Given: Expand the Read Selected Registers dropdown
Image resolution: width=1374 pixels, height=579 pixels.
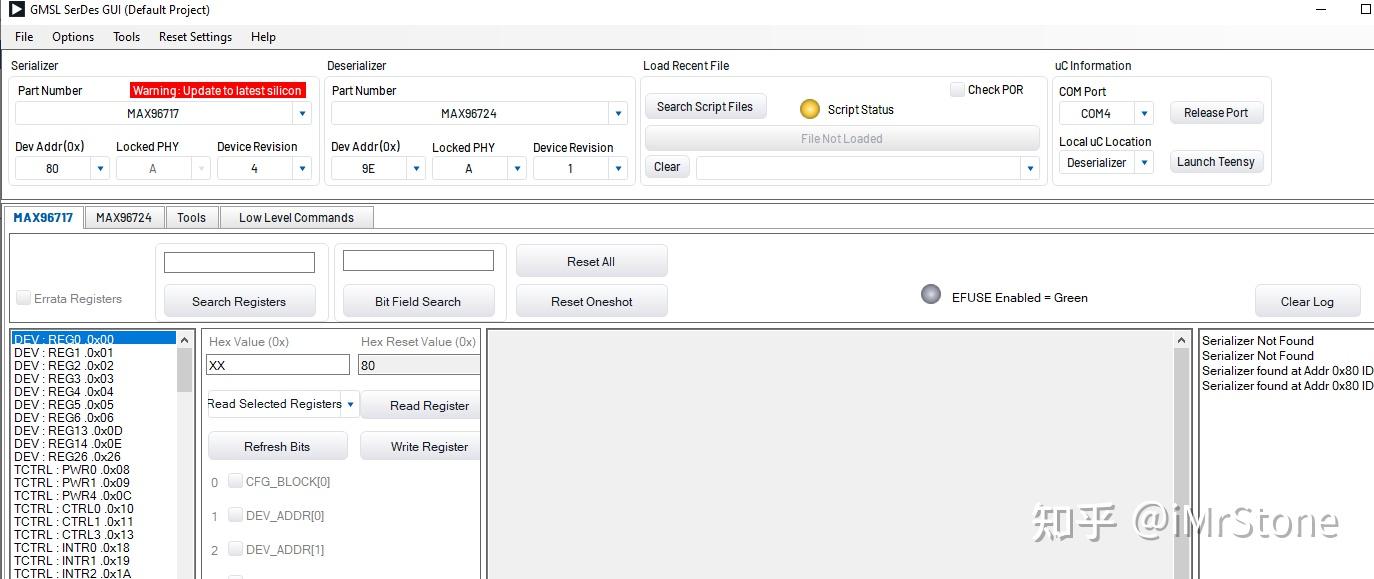Looking at the screenshot, I should pyautogui.click(x=350, y=404).
